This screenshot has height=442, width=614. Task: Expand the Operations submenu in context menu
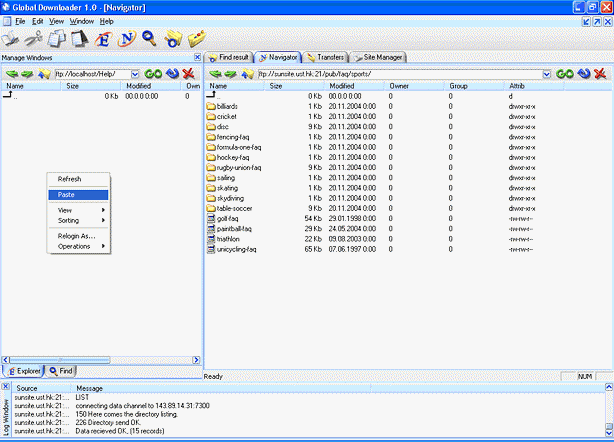(78, 246)
